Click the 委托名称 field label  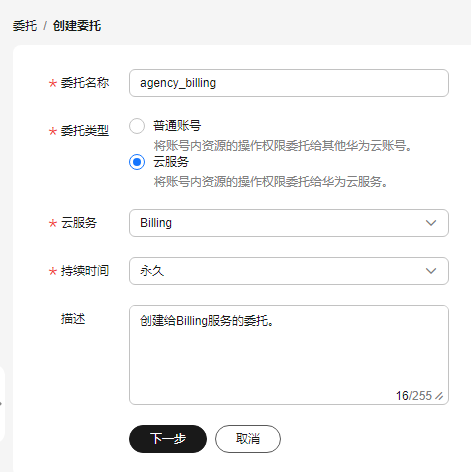point(85,83)
